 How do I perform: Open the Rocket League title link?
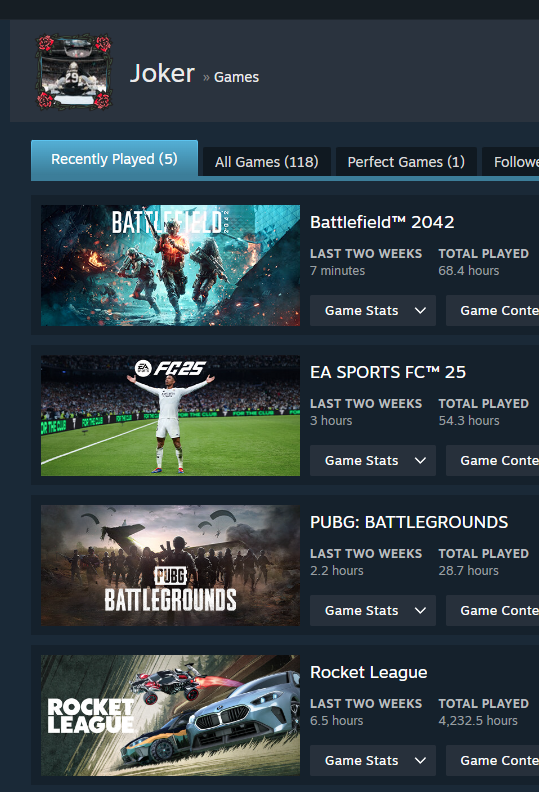tap(369, 672)
